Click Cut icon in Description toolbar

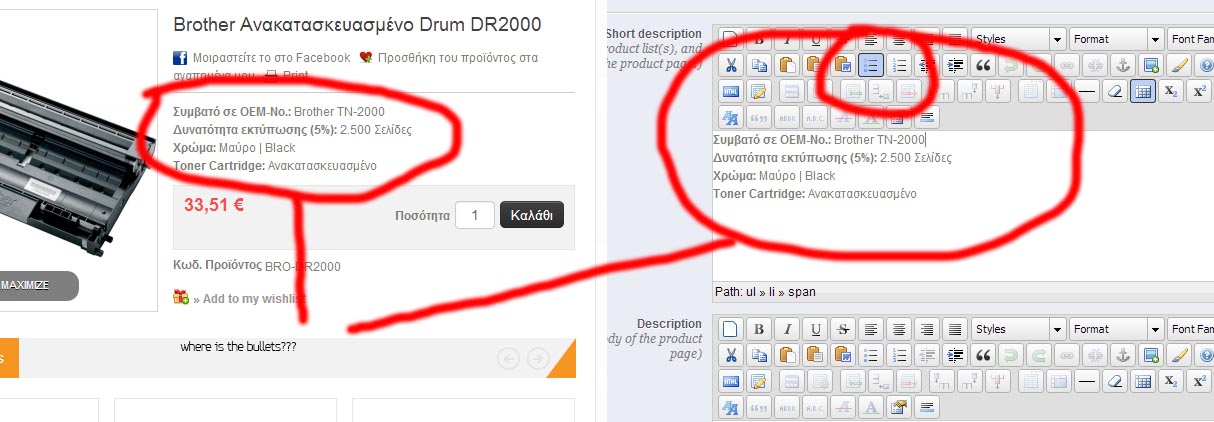coord(731,355)
